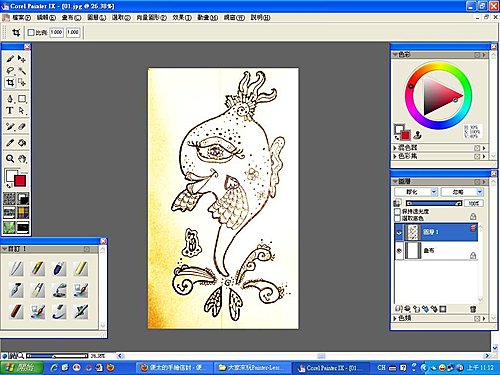This screenshot has width=500, height=375.
Task: Hide layer 1 using its eye icon
Action: tap(399, 232)
